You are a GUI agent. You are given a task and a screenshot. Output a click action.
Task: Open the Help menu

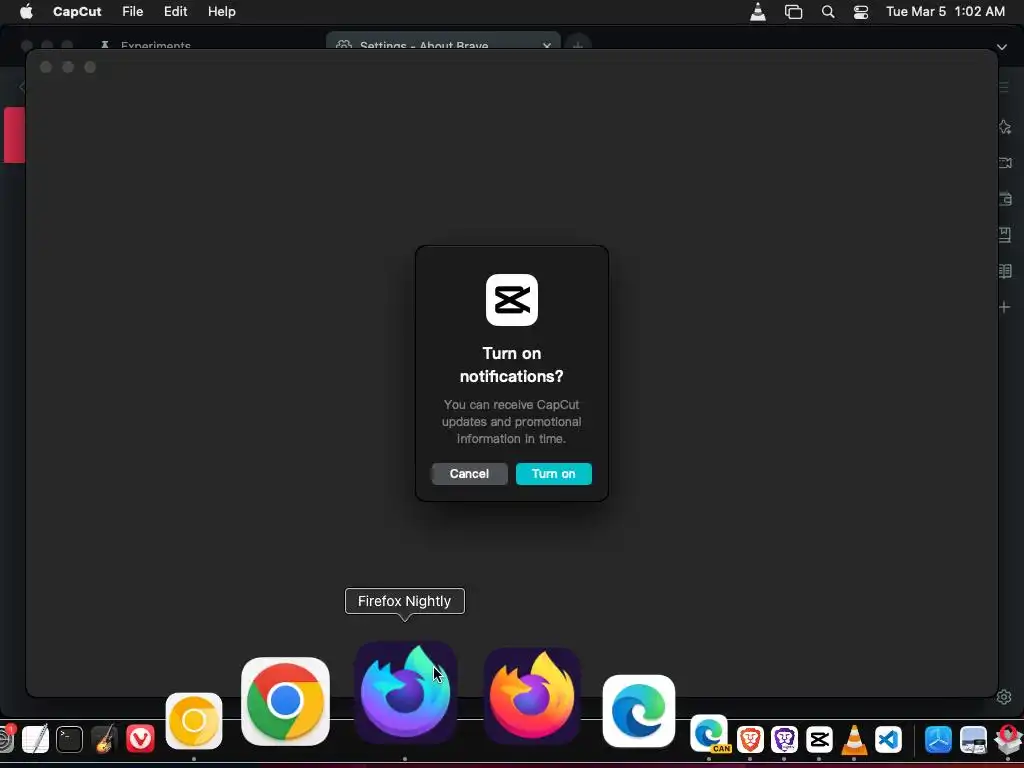[221, 11]
